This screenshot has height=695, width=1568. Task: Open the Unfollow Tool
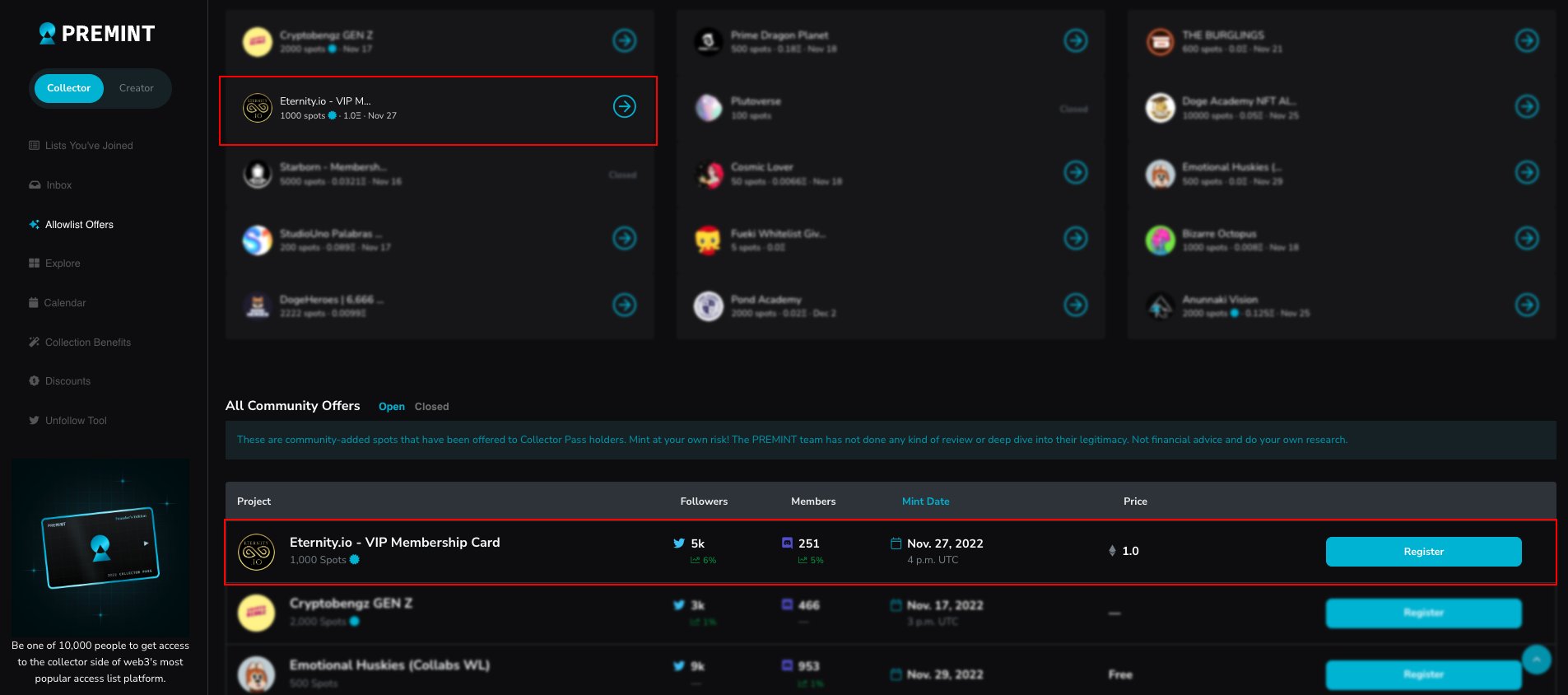tap(67, 421)
